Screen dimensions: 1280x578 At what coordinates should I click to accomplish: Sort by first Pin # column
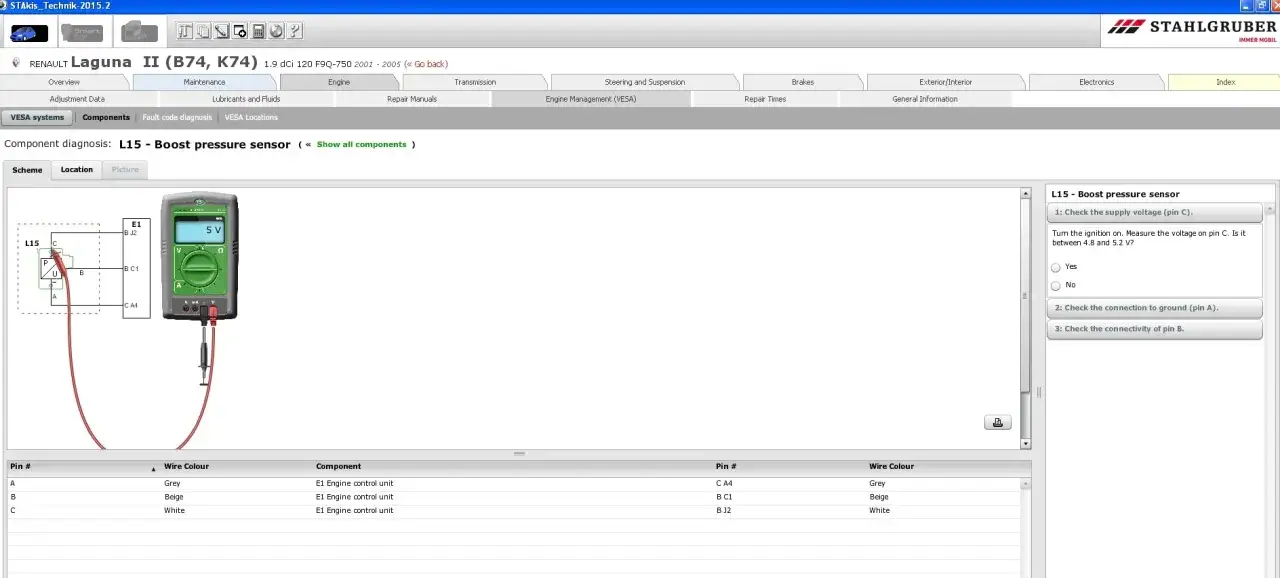coord(84,467)
